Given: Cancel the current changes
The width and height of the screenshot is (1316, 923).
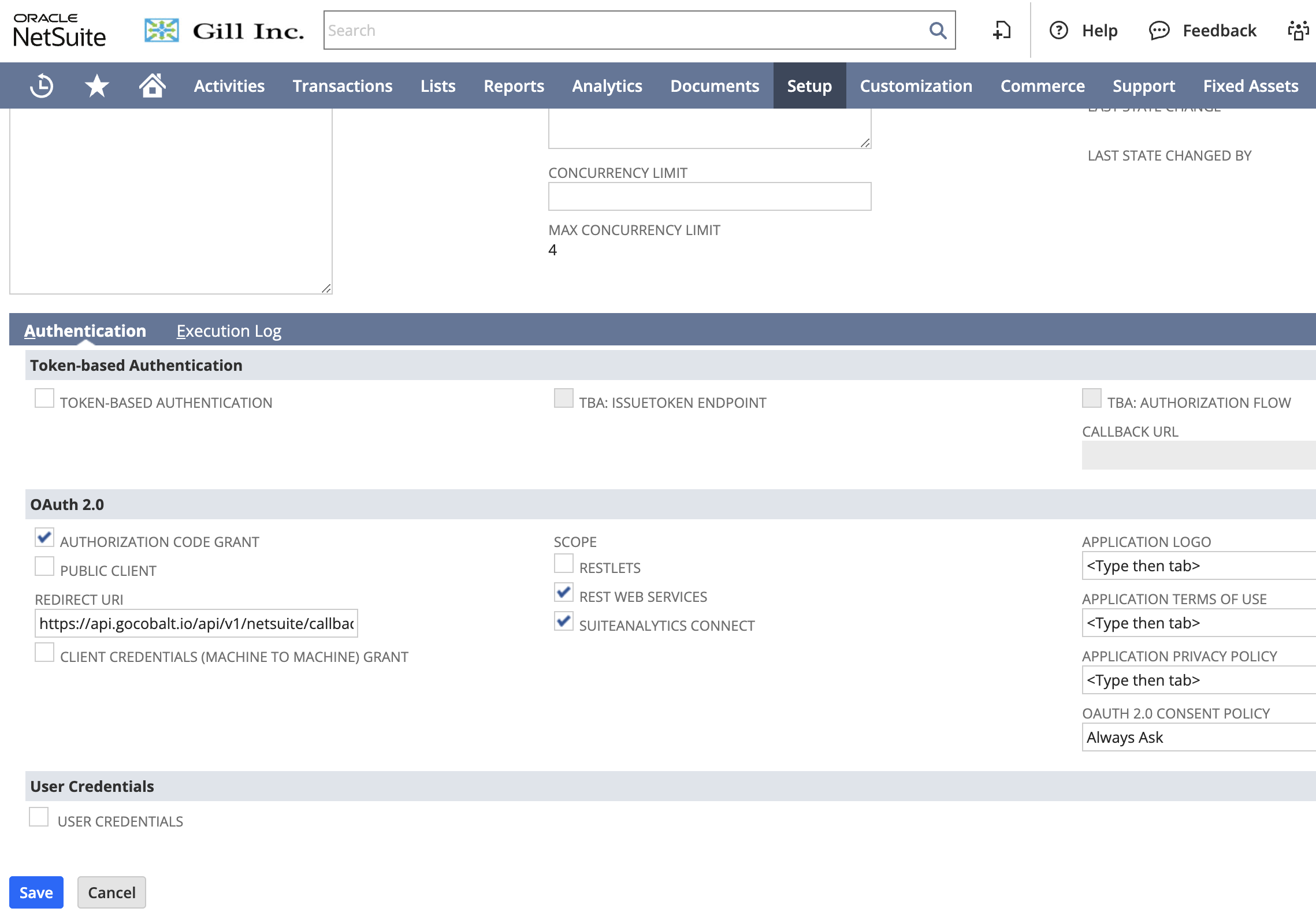Looking at the screenshot, I should pyautogui.click(x=111, y=892).
